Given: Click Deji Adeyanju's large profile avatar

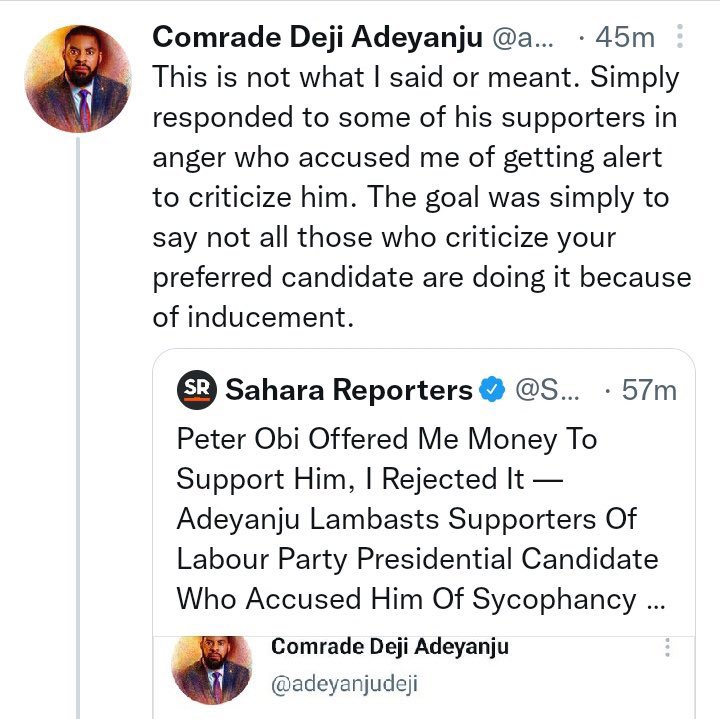Looking at the screenshot, I should coord(79,80).
